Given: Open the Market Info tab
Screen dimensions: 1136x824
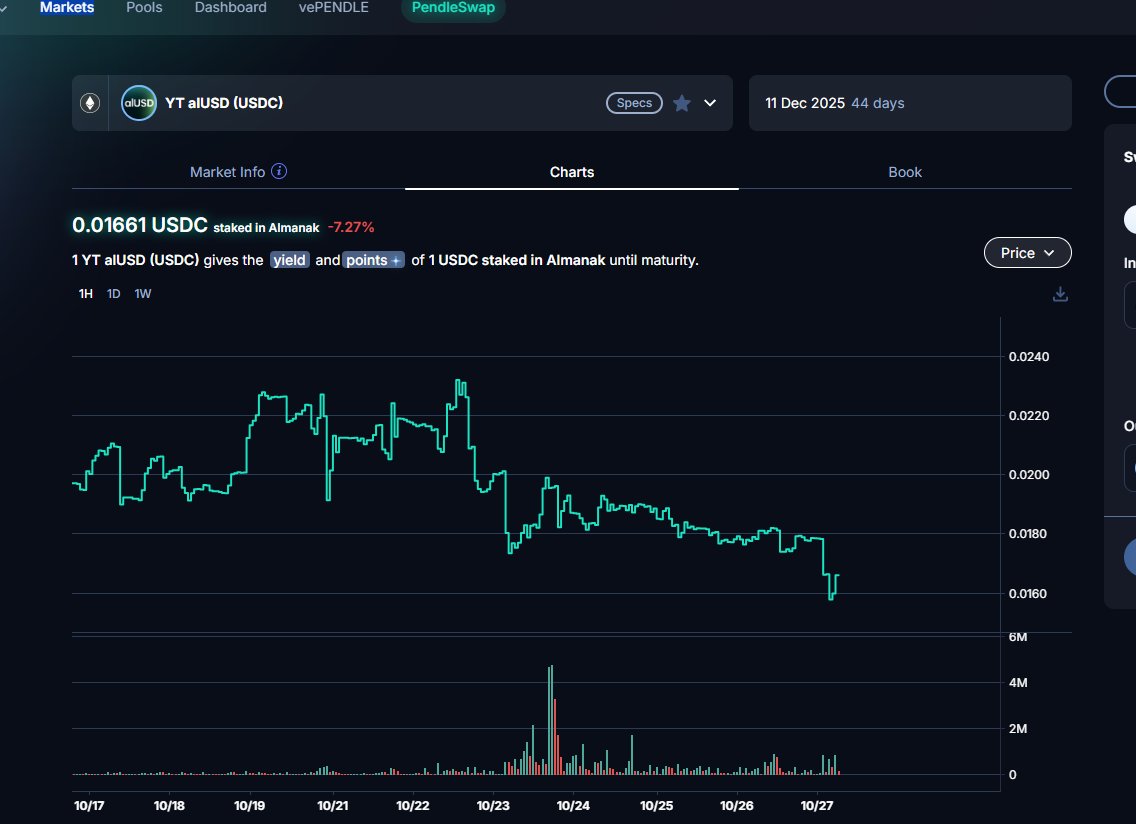Looking at the screenshot, I should tap(228, 172).
